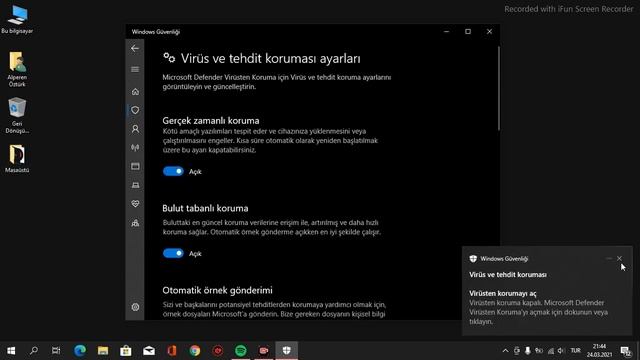The height and width of the screenshot is (360, 640).
Task: Open firewall and network protection icon
Action: [x=135, y=147]
